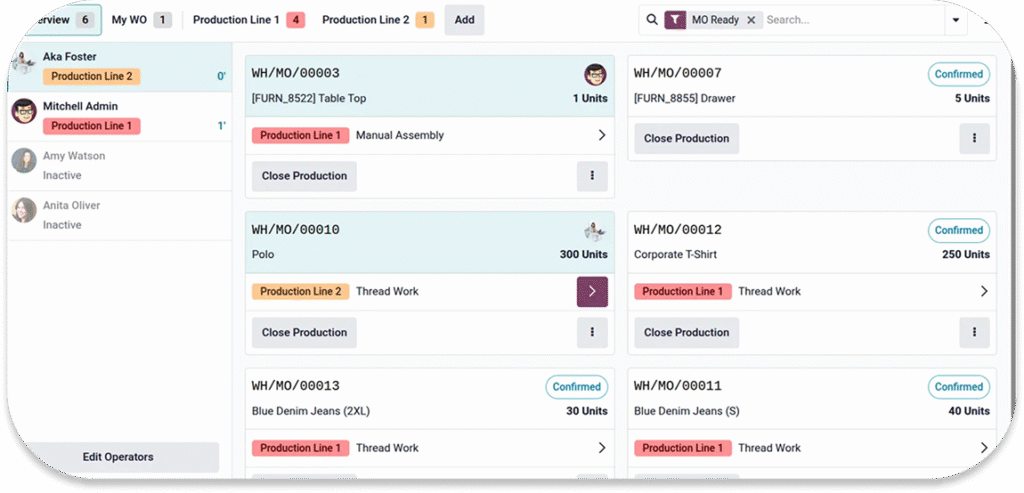Click the MO Ready filter funnel icon
Viewport: 1024px width, 493px height.
[675, 20]
